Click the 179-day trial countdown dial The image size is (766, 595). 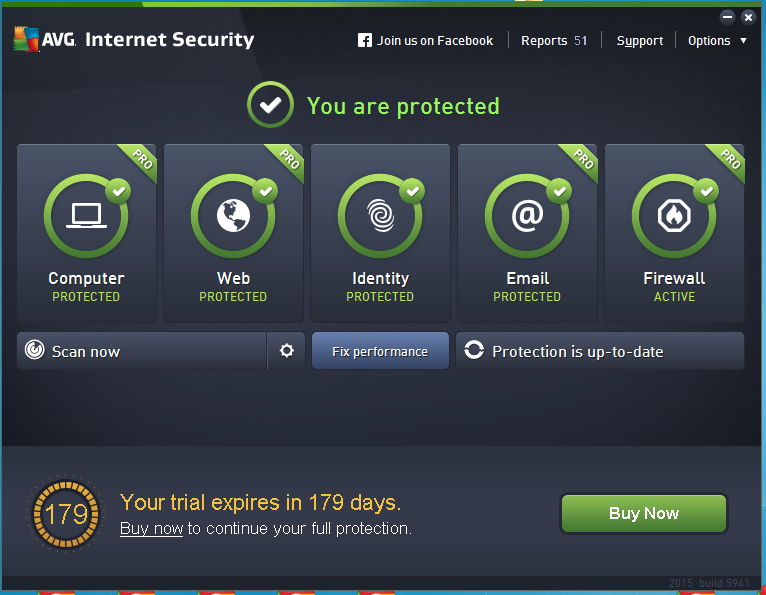[x=66, y=515]
